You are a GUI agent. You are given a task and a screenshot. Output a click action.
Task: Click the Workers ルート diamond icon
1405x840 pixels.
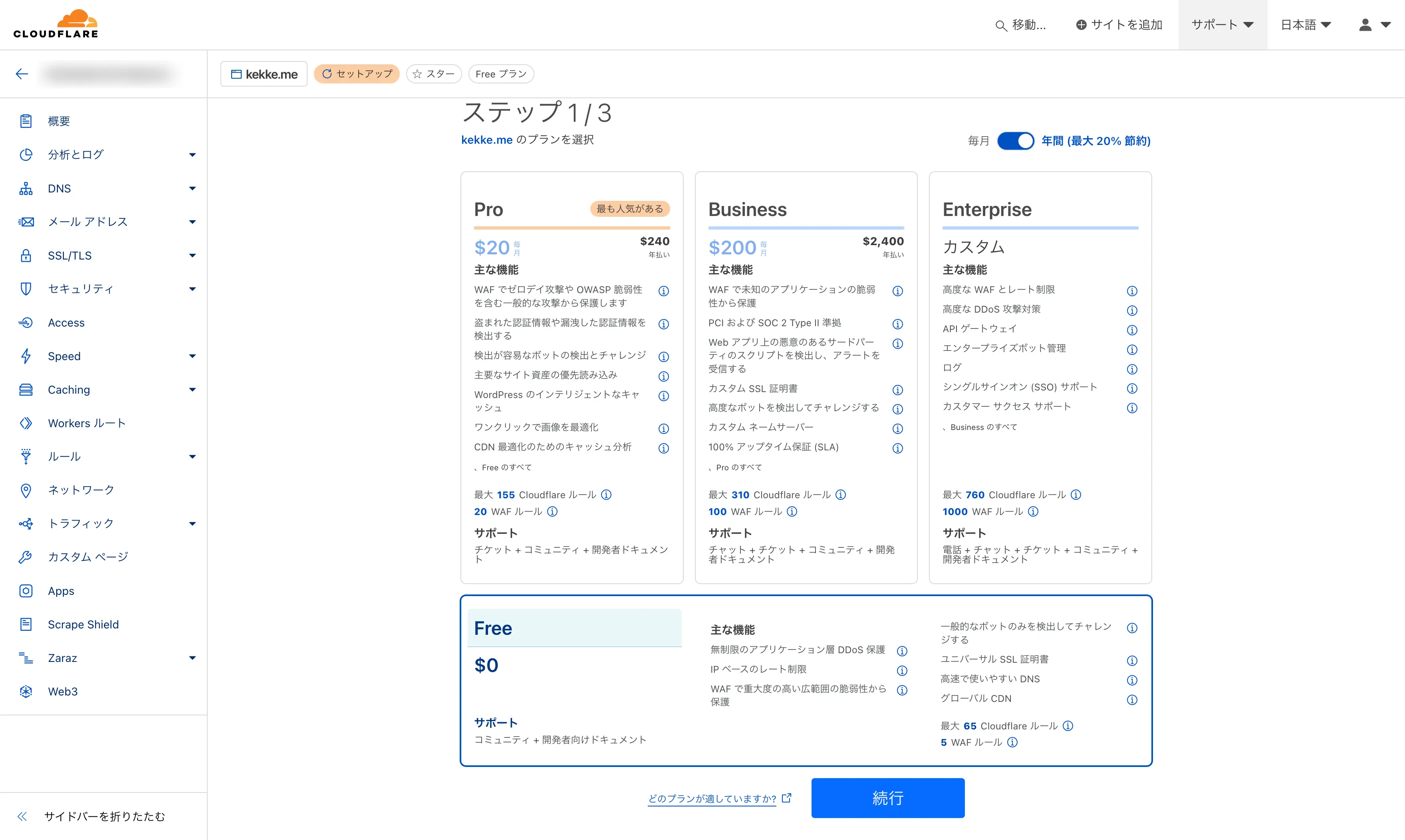click(x=26, y=423)
